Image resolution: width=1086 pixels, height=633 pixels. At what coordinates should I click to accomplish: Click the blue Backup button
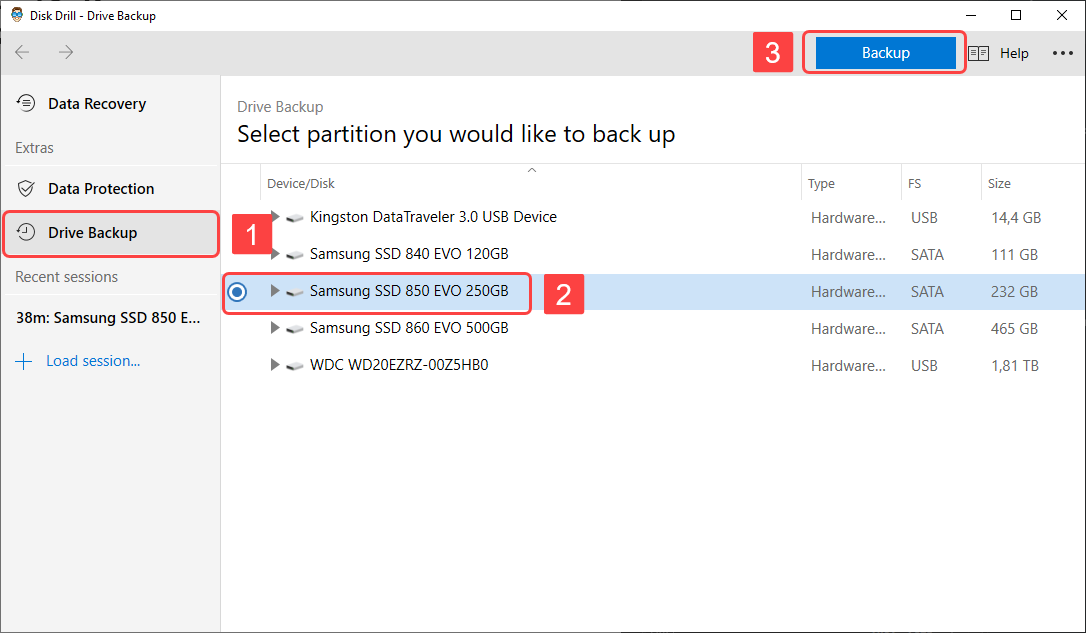(x=885, y=53)
